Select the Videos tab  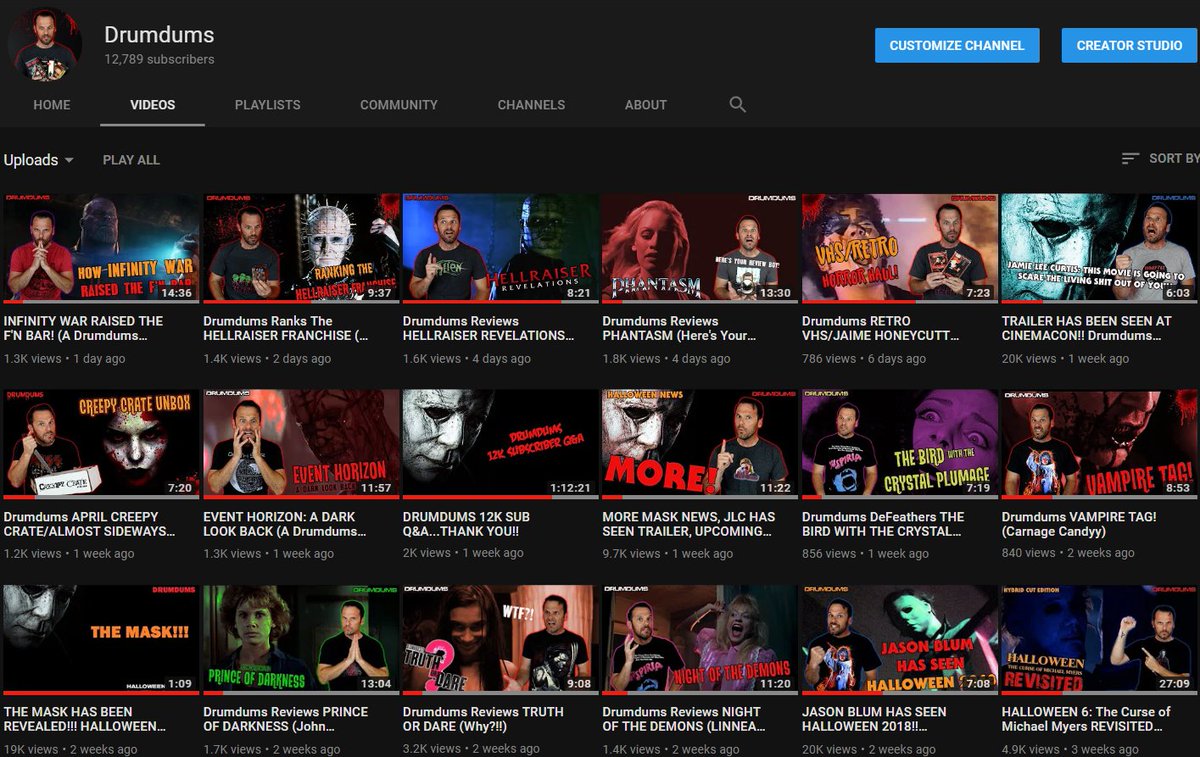pos(152,104)
